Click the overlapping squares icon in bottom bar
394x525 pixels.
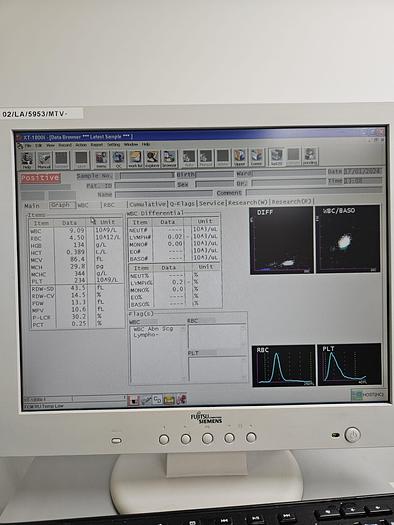pyautogui.click(x=157, y=399)
